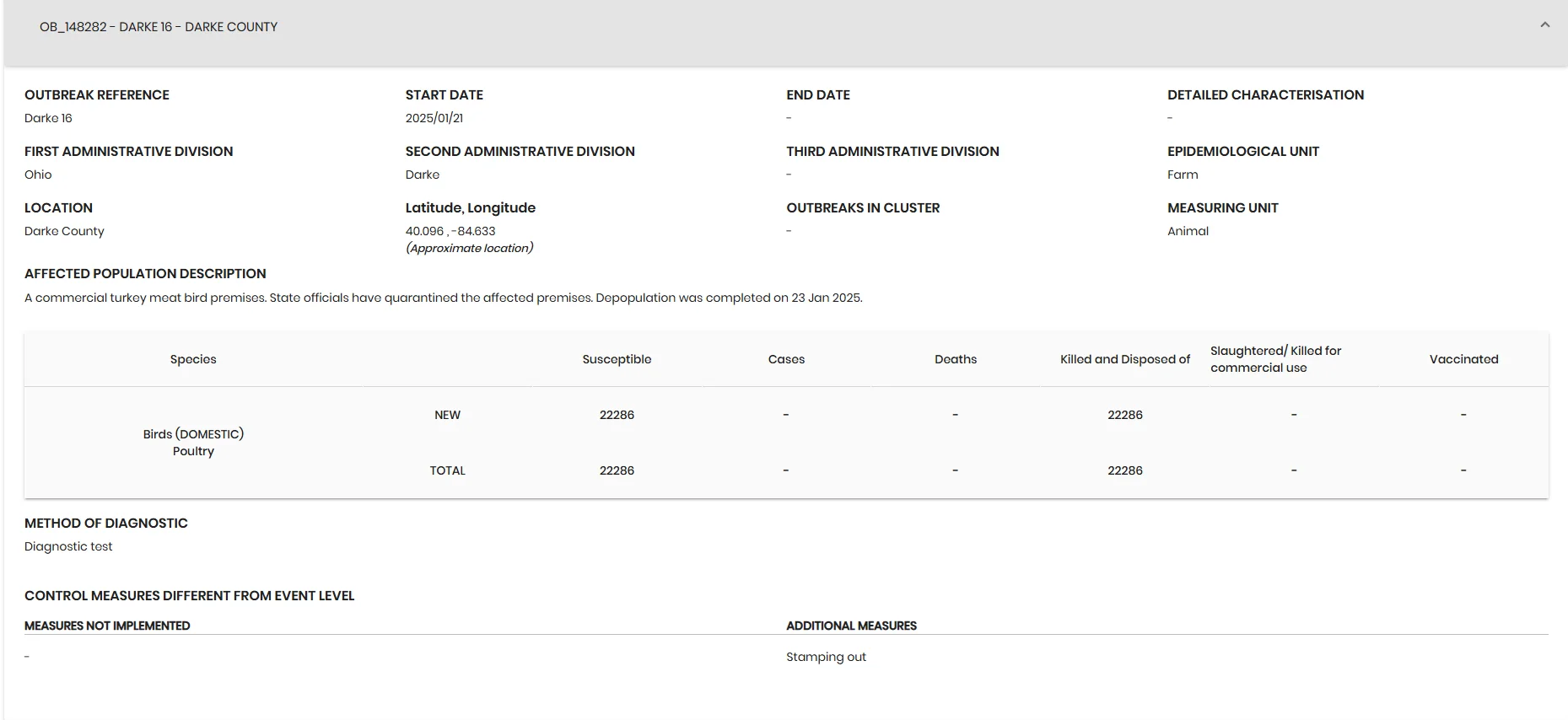Image resolution: width=1568 pixels, height=720 pixels.
Task: Click the LOCATION label
Action: pyautogui.click(x=58, y=208)
